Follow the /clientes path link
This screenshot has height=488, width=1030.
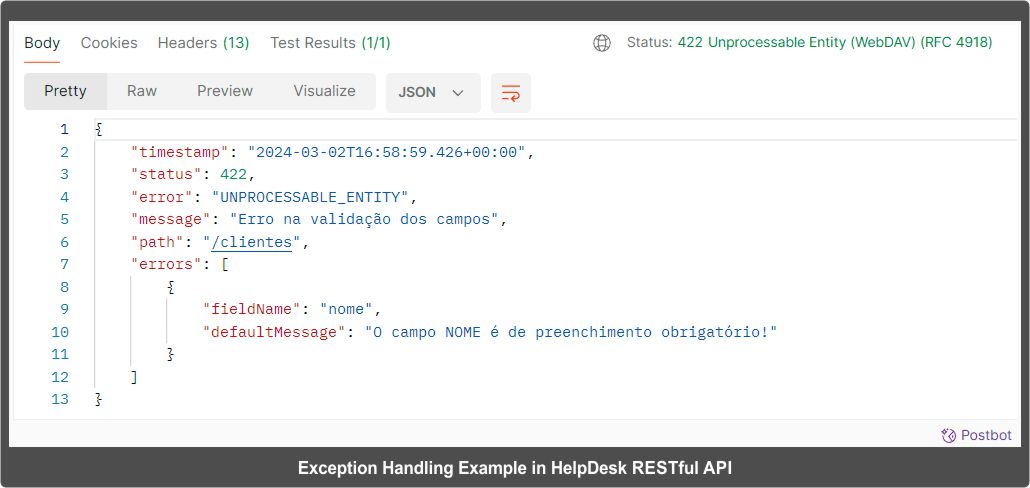click(251, 242)
